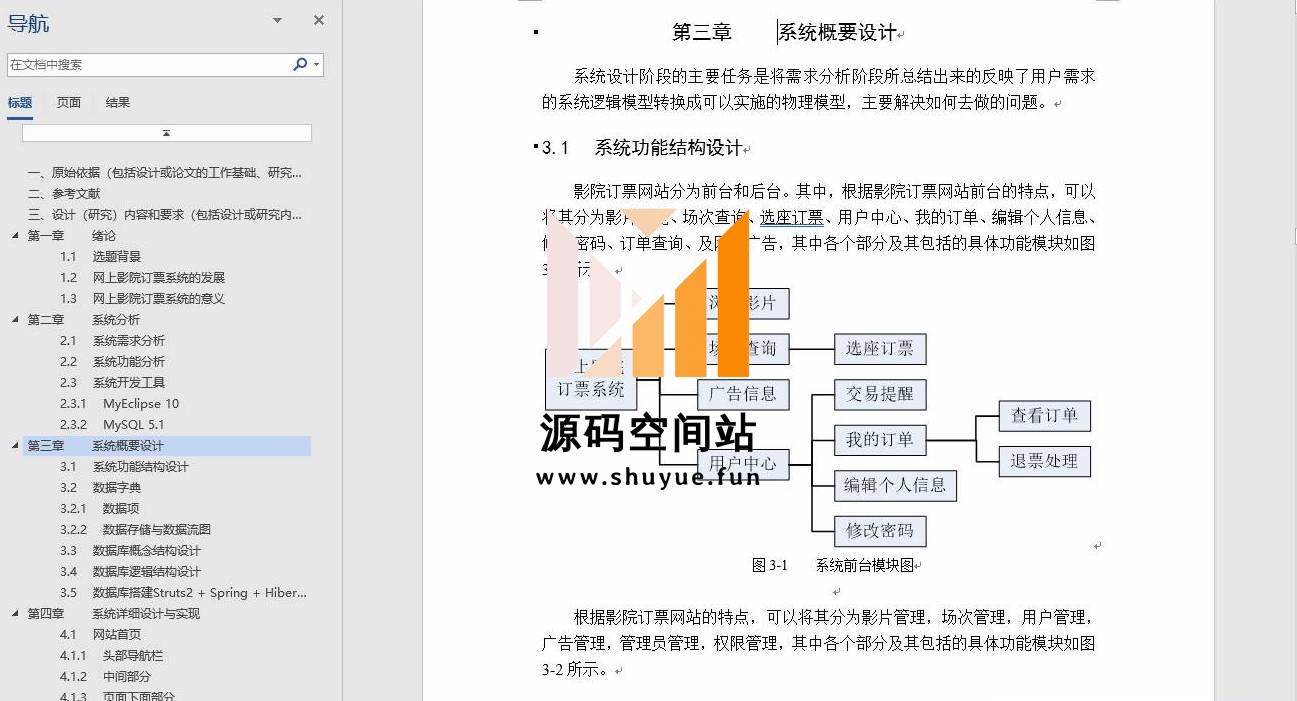Click the document search field
Image resolution: width=1297 pixels, height=701 pixels.
(x=149, y=64)
